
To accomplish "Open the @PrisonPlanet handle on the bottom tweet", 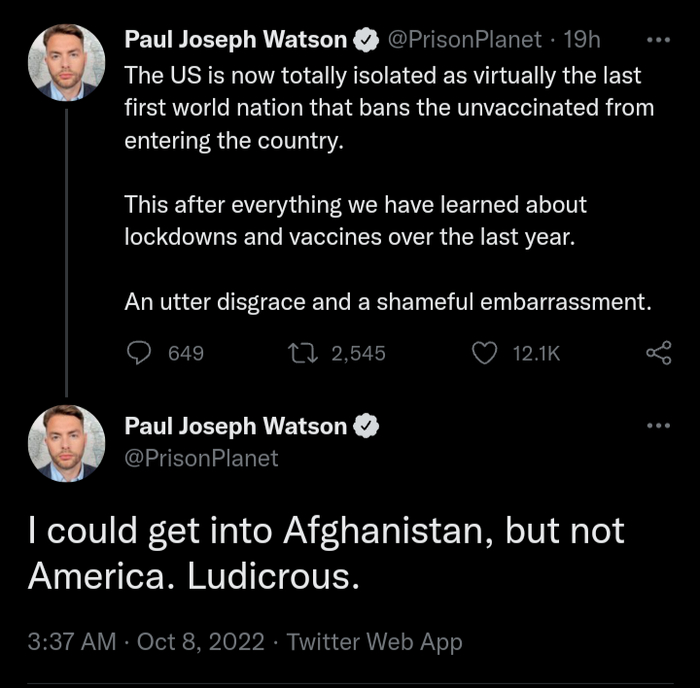I will click(x=201, y=459).
